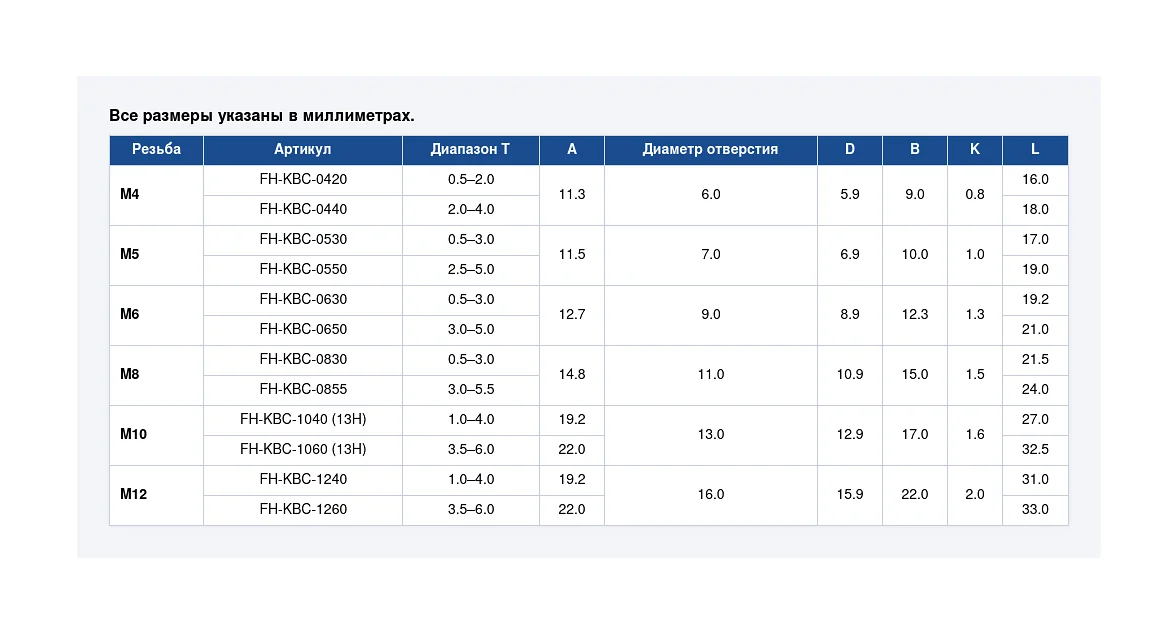1176x635 pixels.
Task: Select article FH-KBC-0855
Action: pos(303,389)
